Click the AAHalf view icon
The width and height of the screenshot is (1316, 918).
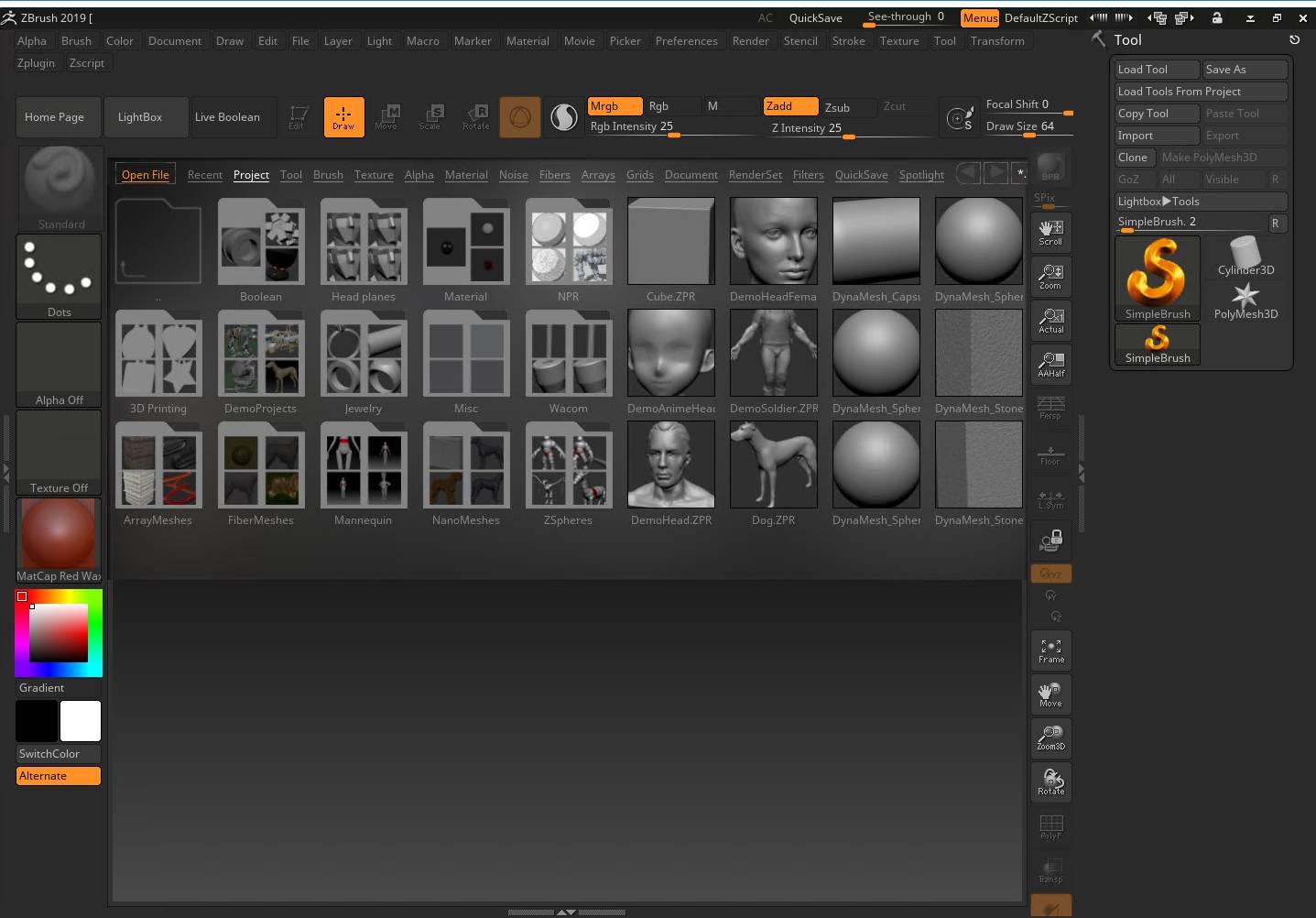click(x=1050, y=365)
